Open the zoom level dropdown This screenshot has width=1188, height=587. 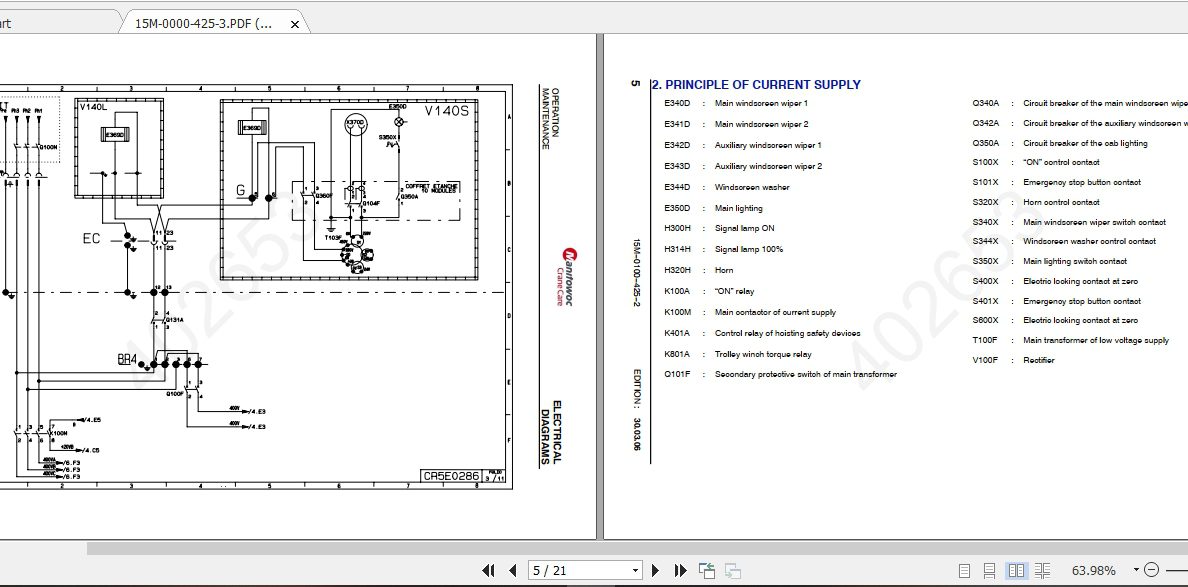click(x=1136, y=569)
